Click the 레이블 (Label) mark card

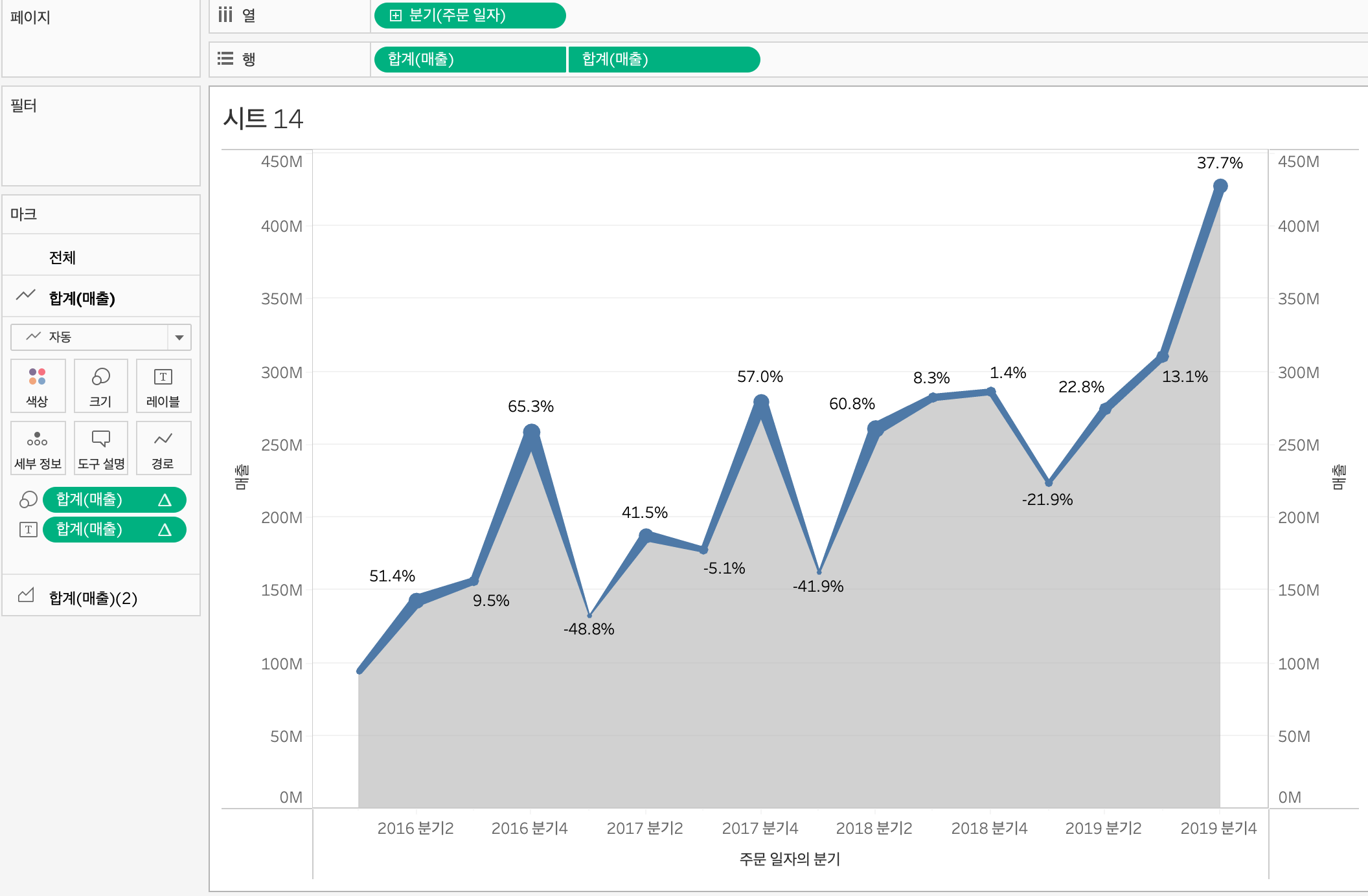pyautogui.click(x=163, y=386)
